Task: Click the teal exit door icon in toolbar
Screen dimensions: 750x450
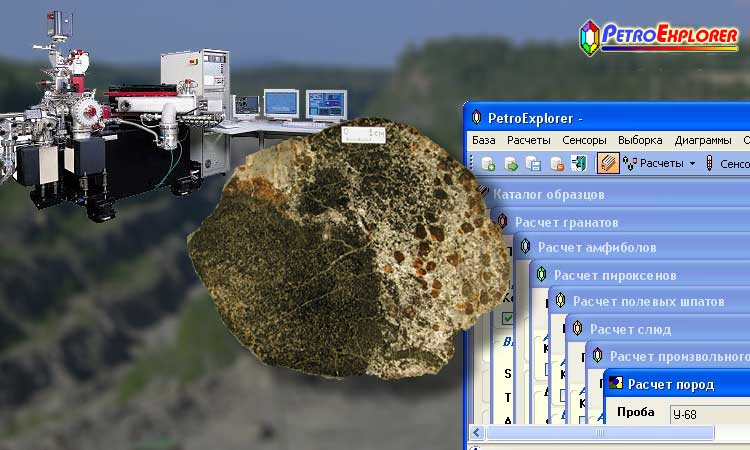Action: click(579, 164)
